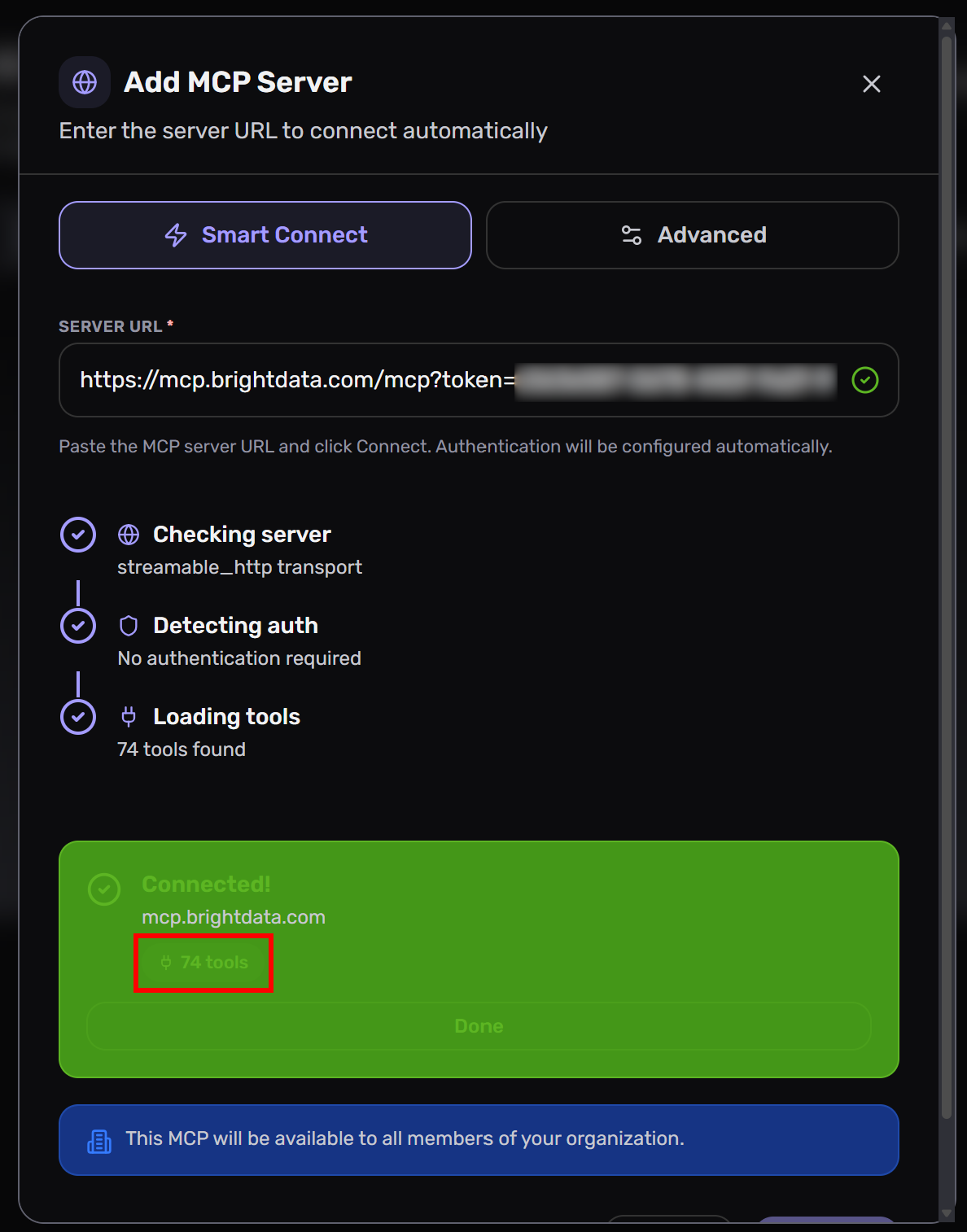Click the Detecting auth step checkmark circle

78,626
